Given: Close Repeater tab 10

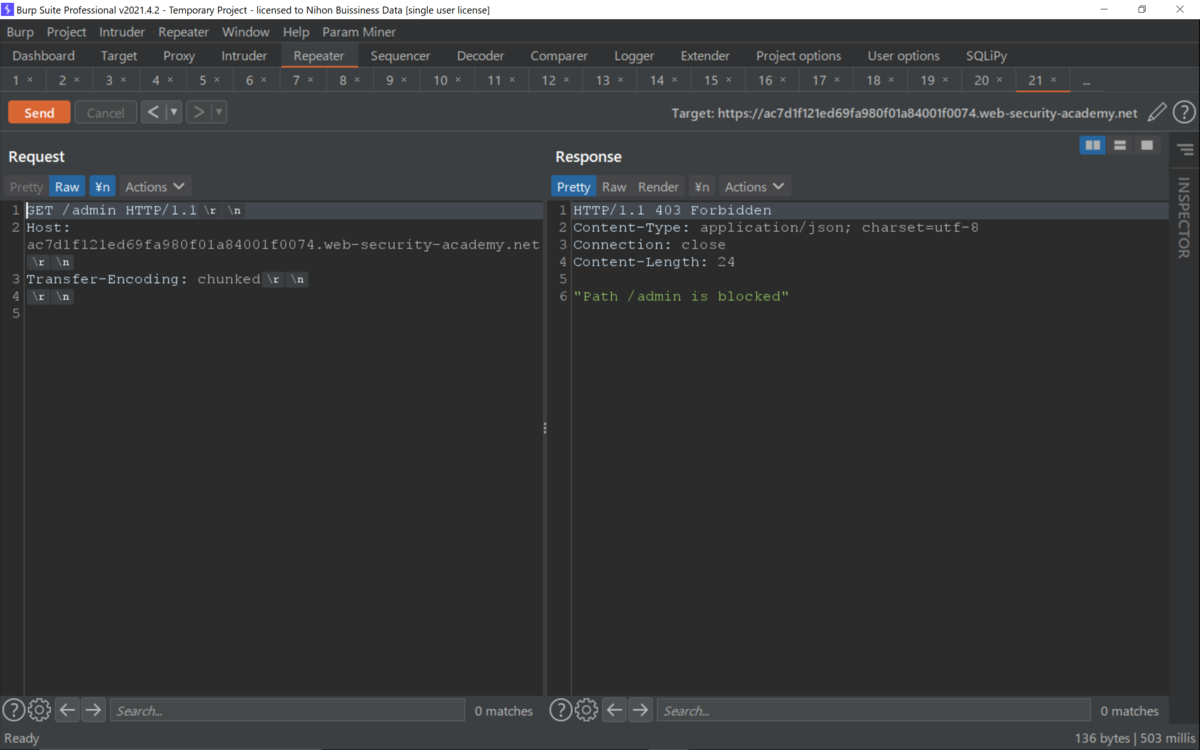Looking at the screenshot, I should coord(458,80).
